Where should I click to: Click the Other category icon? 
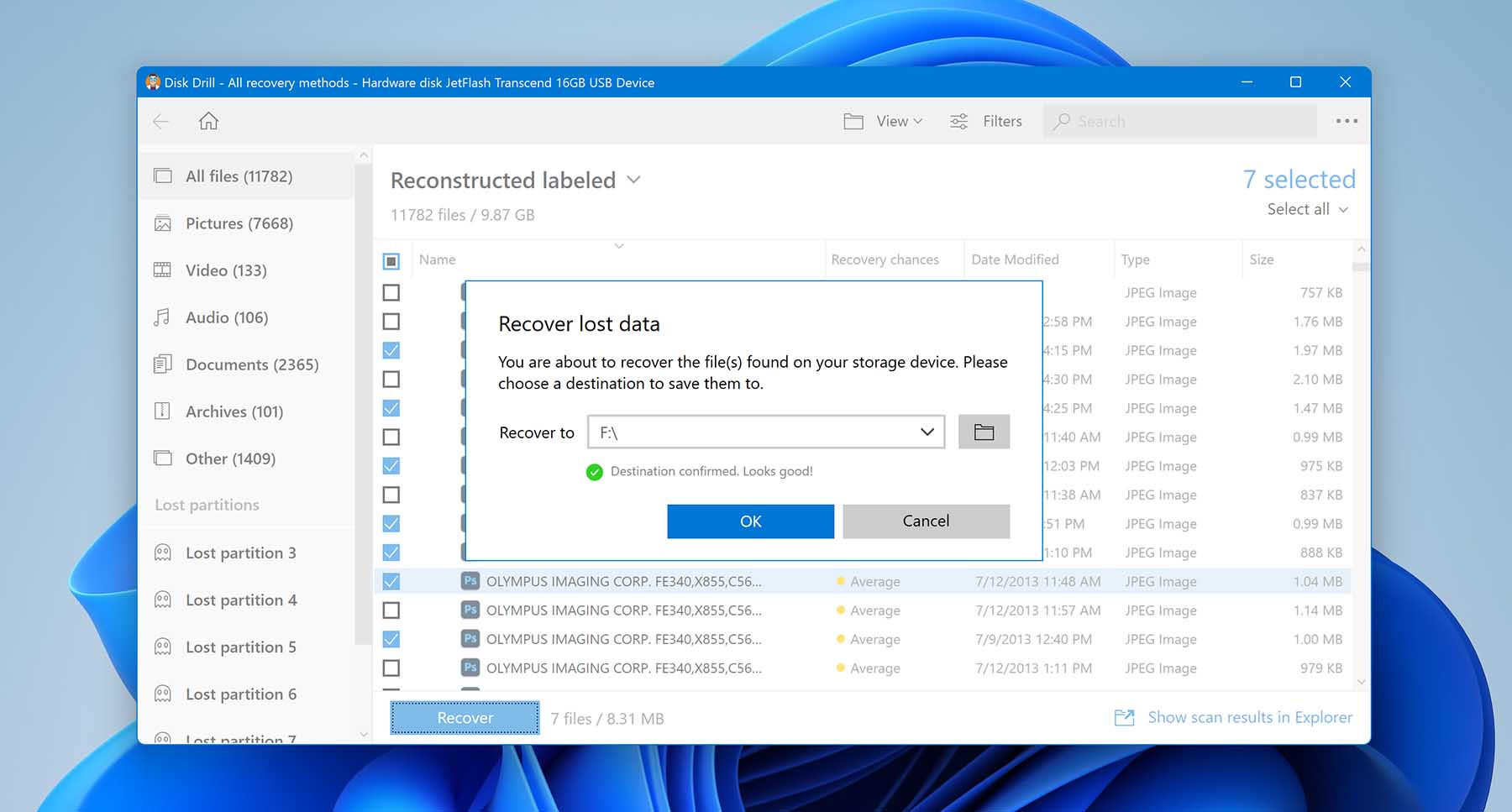coord(163,458)
